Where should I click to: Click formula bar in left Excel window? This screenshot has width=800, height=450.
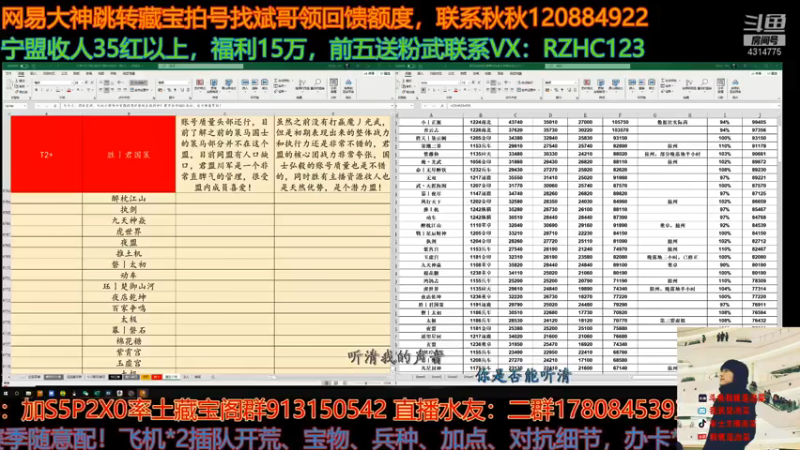pyautogui.click(x=224, y=106)
